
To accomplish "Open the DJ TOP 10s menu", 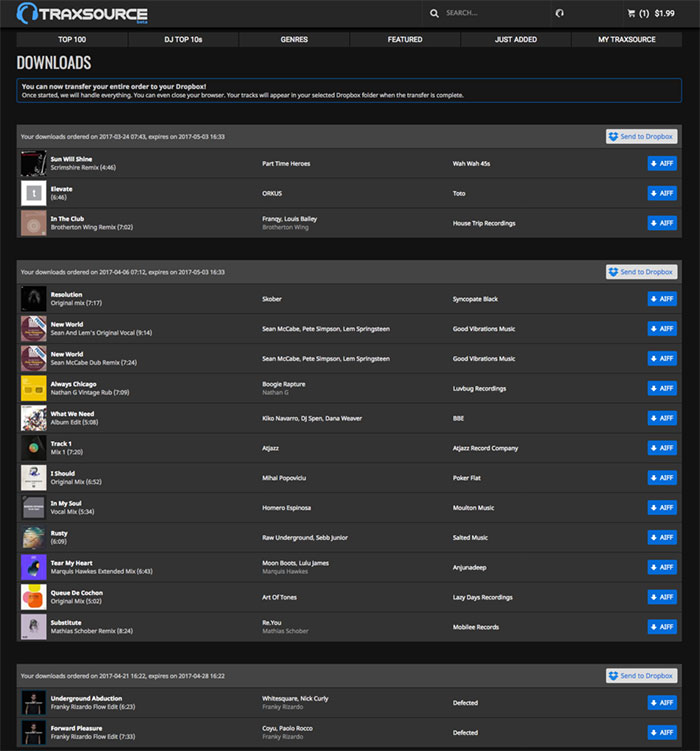I will click(x=183, y=40).
